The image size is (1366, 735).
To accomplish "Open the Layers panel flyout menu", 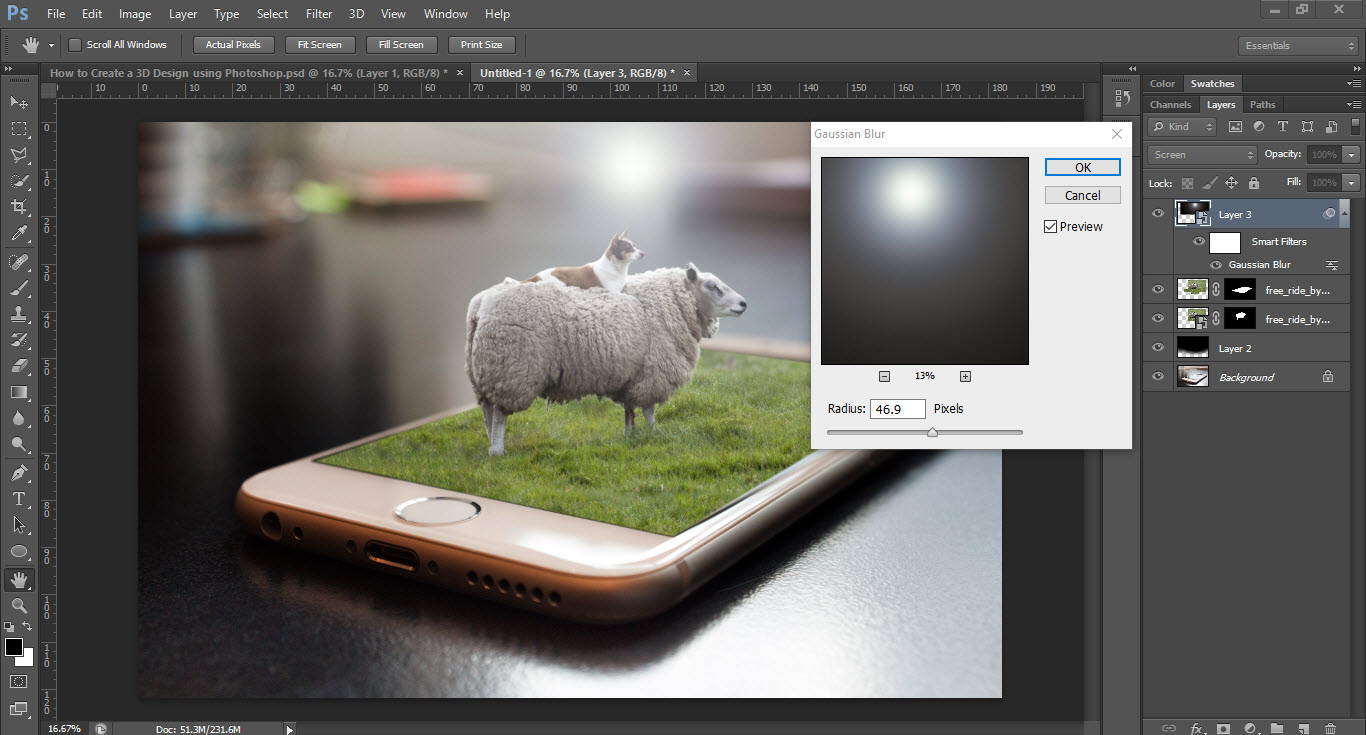I will [x=1354, y=105].
